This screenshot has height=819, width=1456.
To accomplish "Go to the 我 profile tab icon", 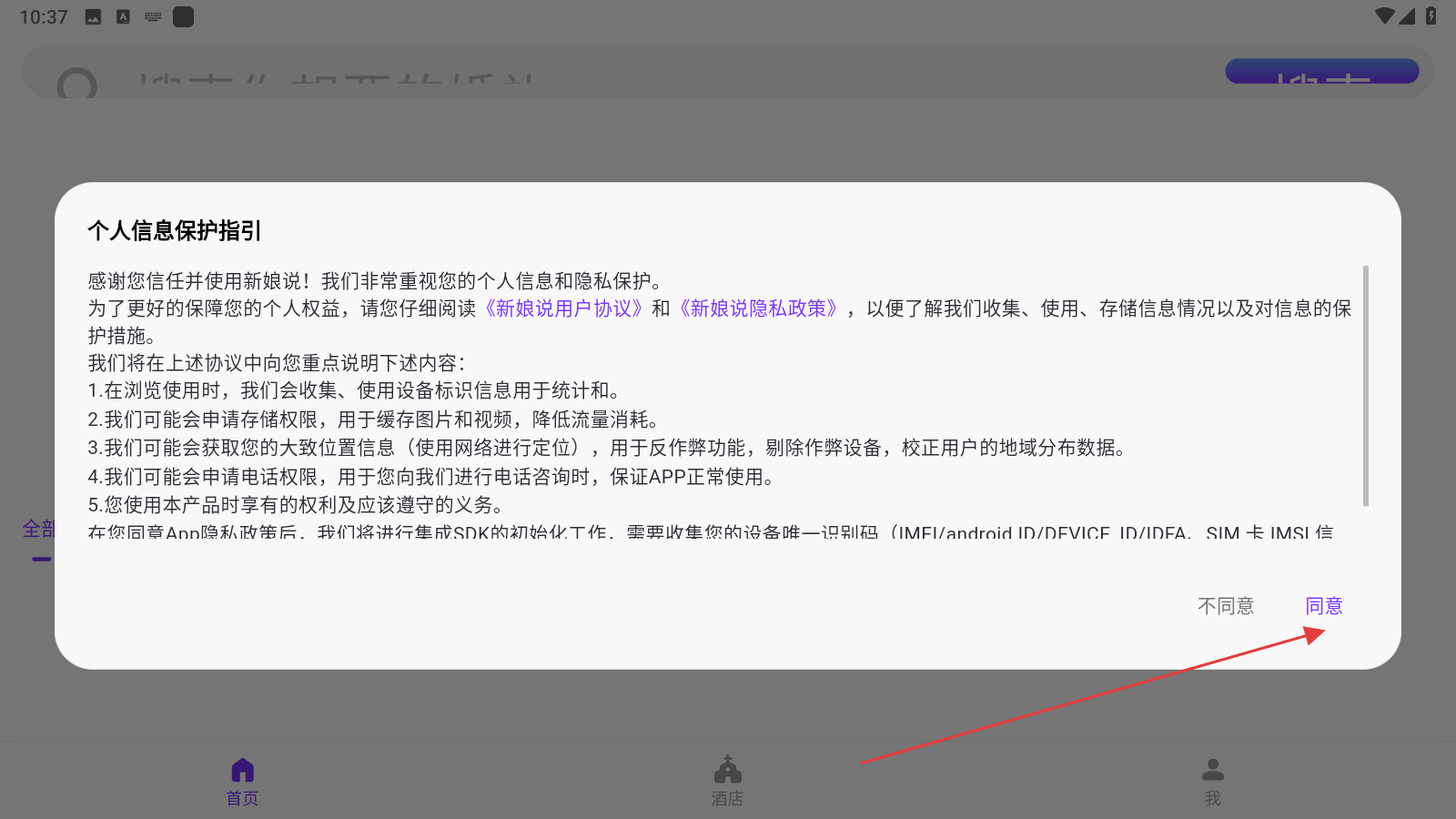I will [1213, 770].
